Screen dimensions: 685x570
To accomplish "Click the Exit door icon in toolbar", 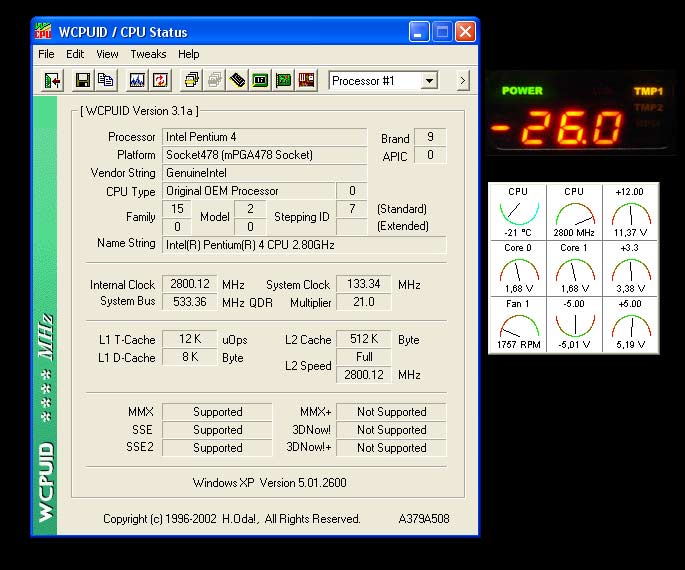I will pos(52,80).
